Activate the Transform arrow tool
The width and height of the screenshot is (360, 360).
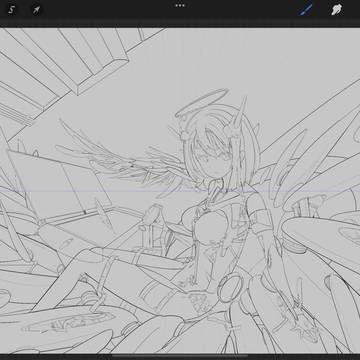point(36,10)
